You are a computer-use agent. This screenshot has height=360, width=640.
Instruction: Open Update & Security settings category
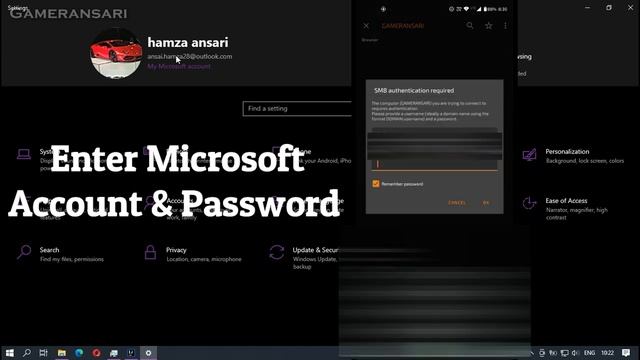pyautogui.click(x=304, y=257)
